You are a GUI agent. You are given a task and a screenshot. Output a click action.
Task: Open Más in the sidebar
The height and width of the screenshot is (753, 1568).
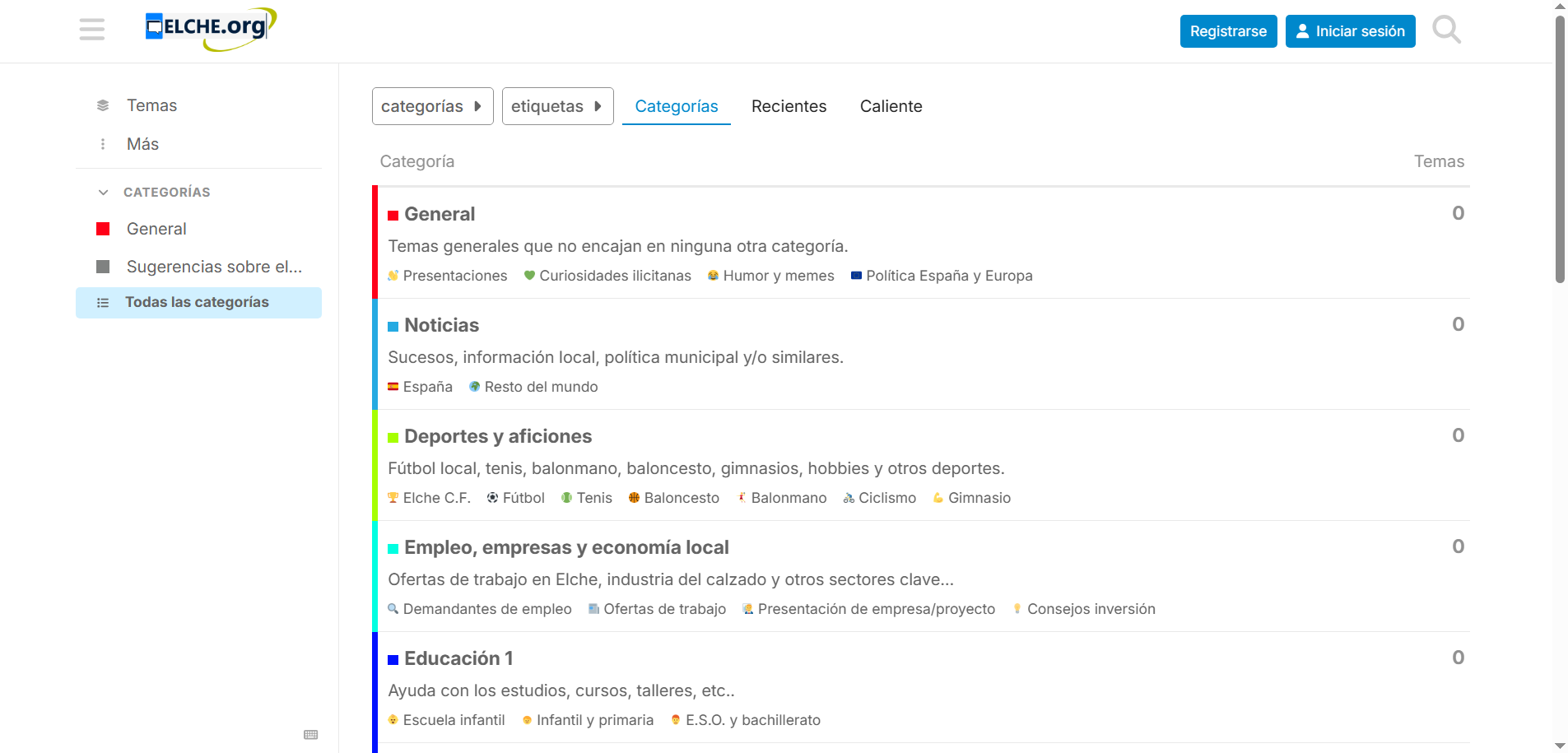(x=198, y=144)
